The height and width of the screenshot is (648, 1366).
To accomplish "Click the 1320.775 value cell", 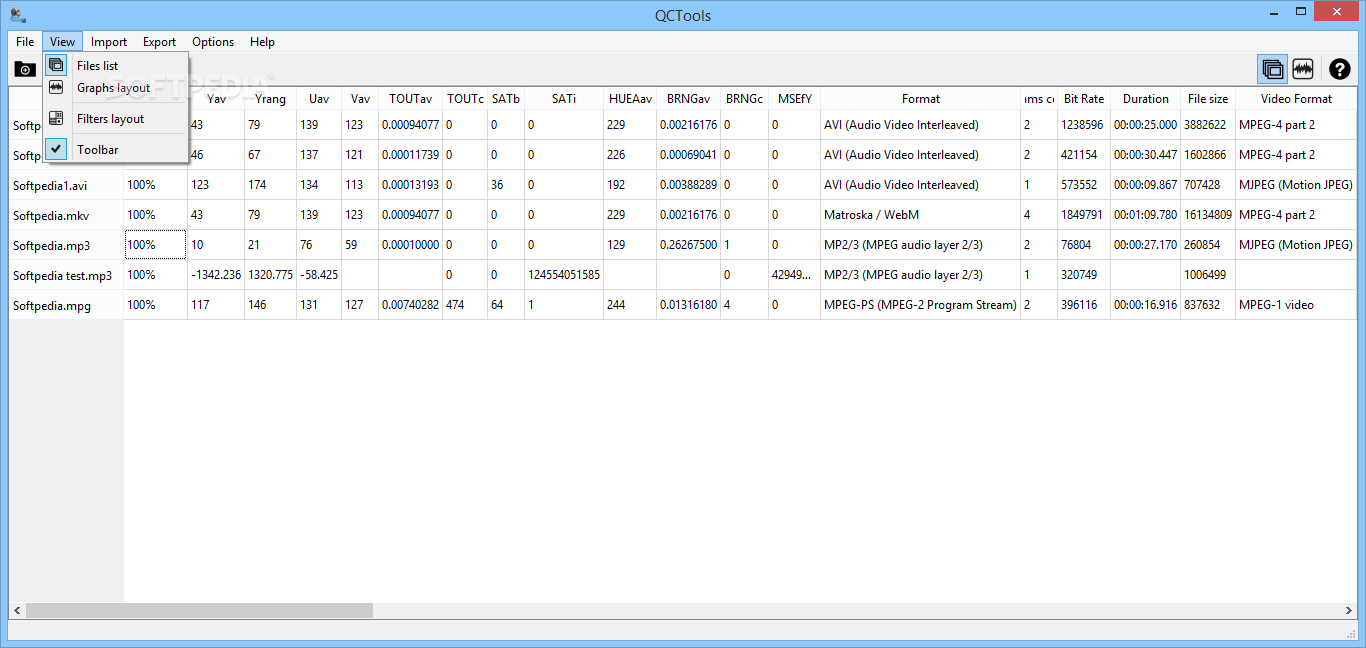I will pyautogui.click(x=270, y=275).
